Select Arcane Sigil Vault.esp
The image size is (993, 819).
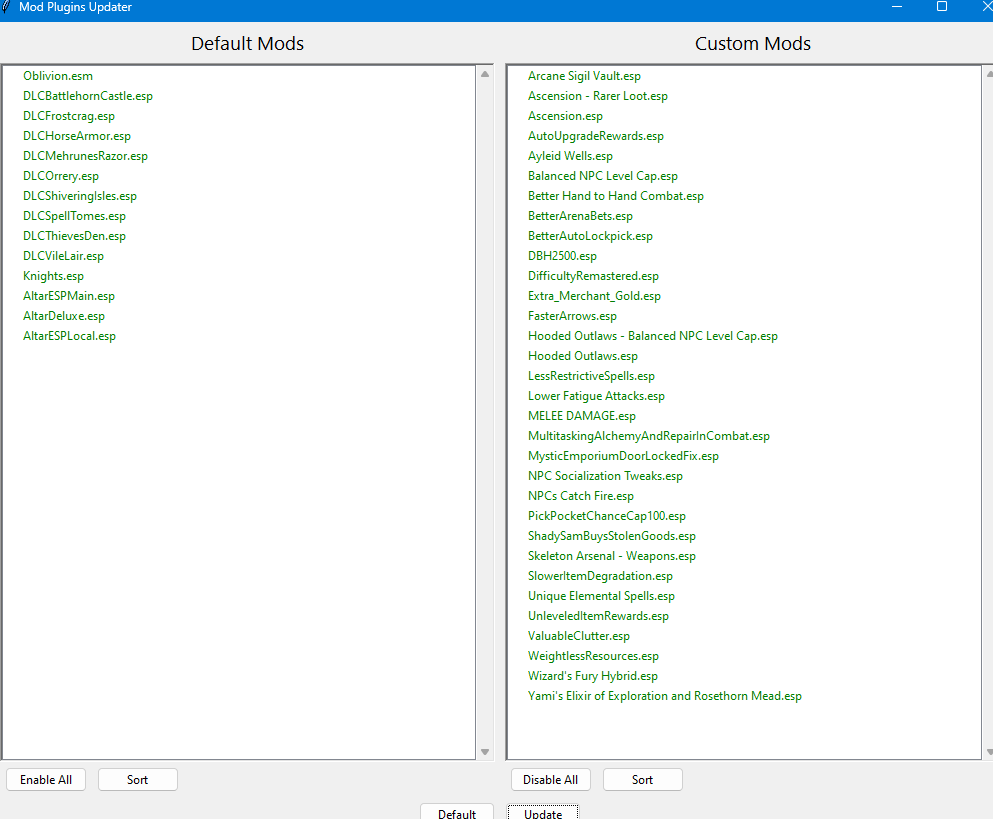coord(584,76)
